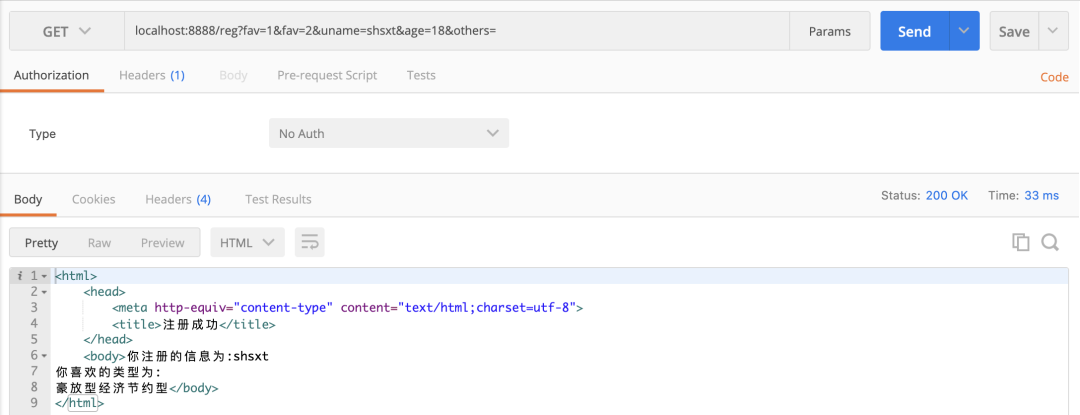This screenshot has height=415, width=1080.
Task: Expand the No Auth type dropdown
Action: point(388,133)
